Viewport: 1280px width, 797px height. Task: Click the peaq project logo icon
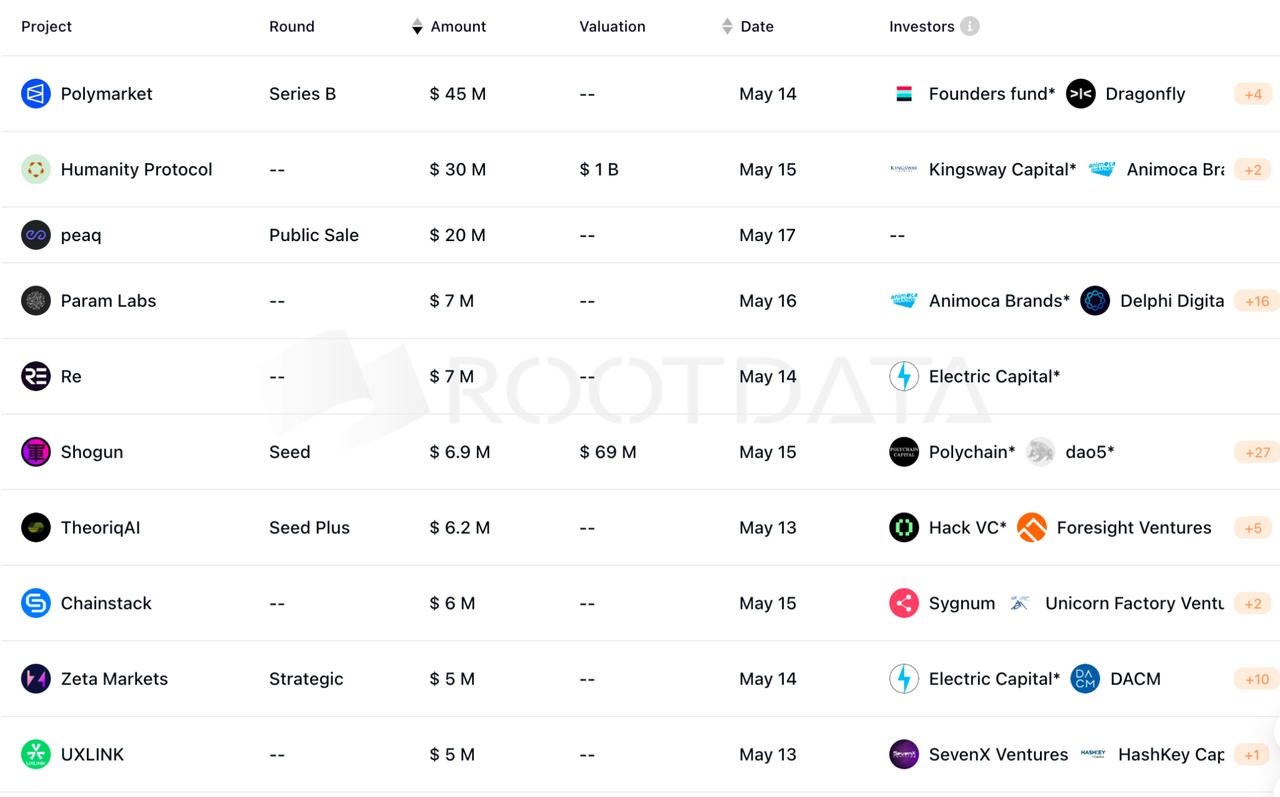point(36,235)
